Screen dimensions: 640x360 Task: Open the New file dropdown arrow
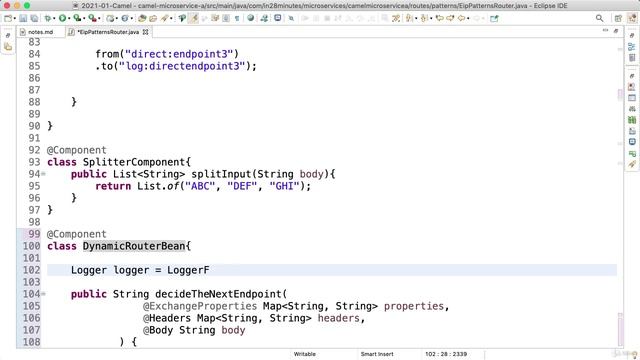(14, 18)
